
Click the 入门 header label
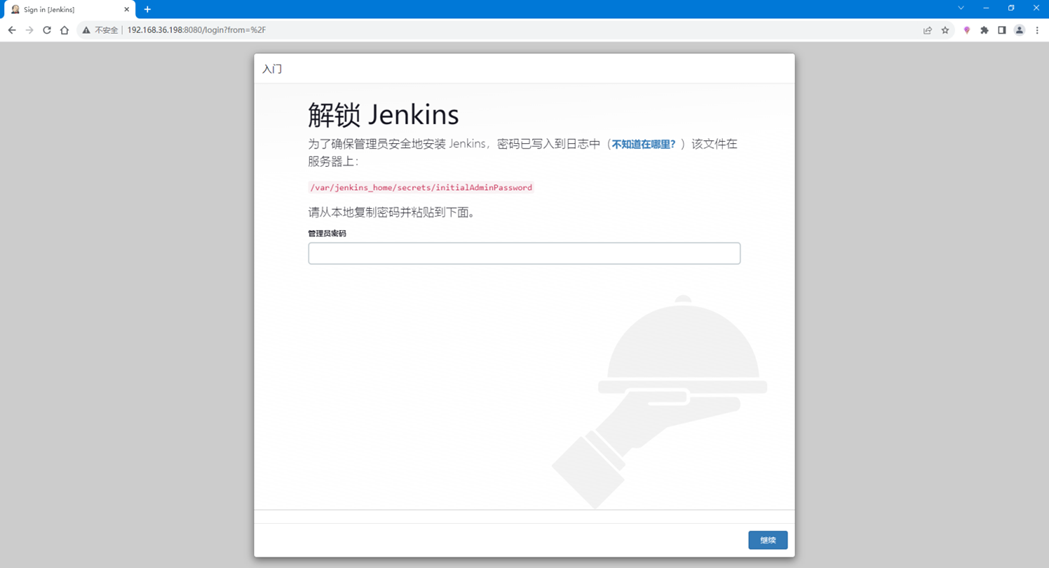pyautogui.click(x=272, y=69)
